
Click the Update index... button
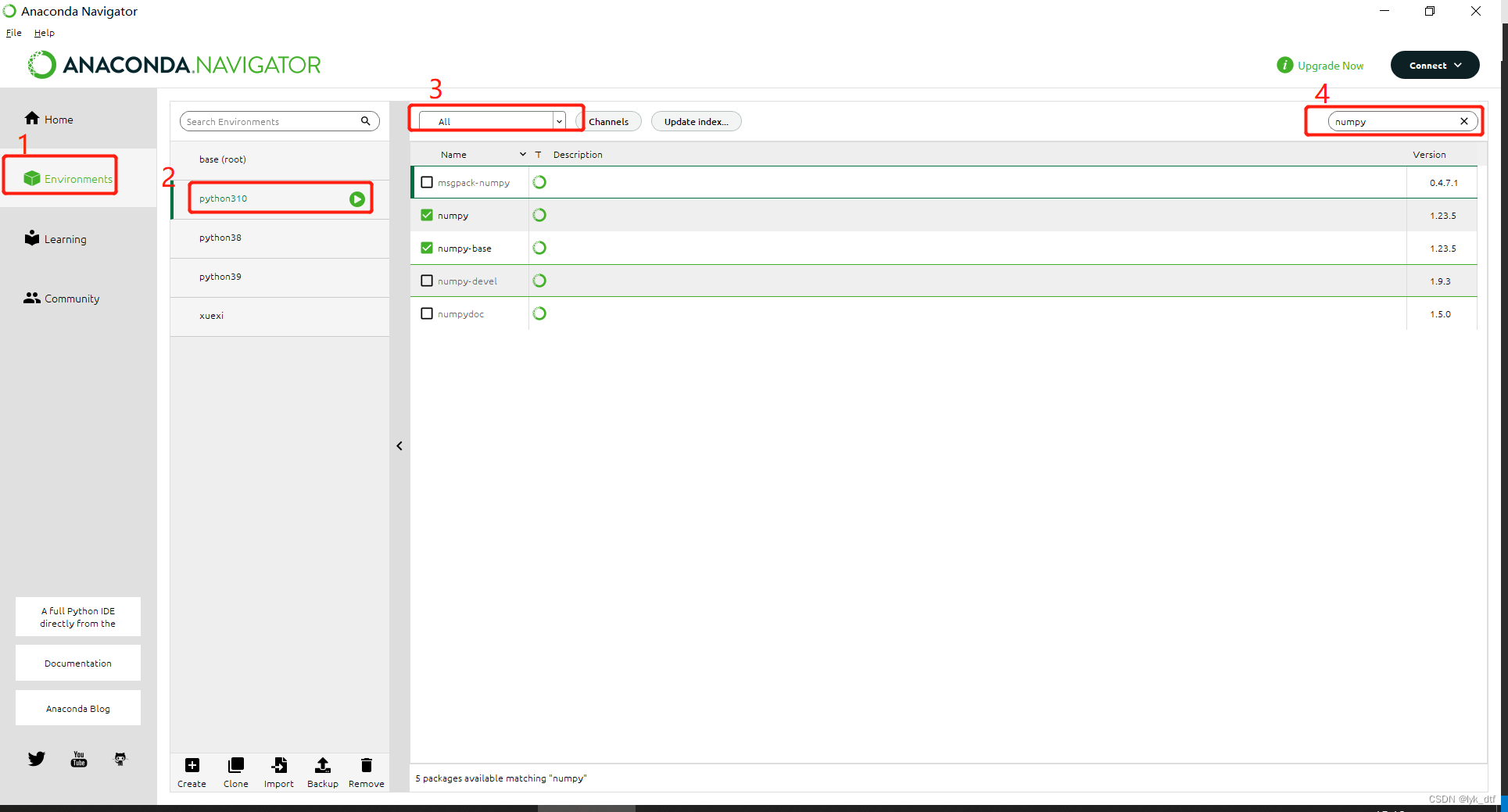(696, 121)
